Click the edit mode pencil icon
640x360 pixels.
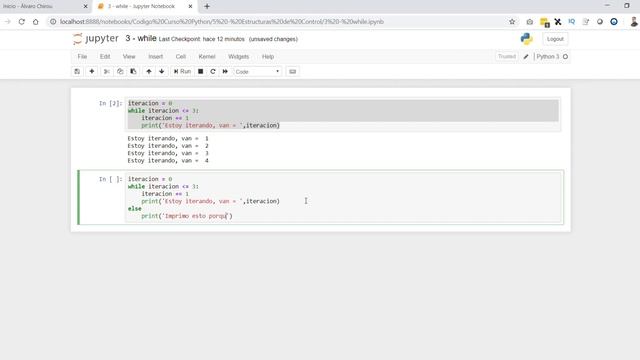click(x=526, y=57)
